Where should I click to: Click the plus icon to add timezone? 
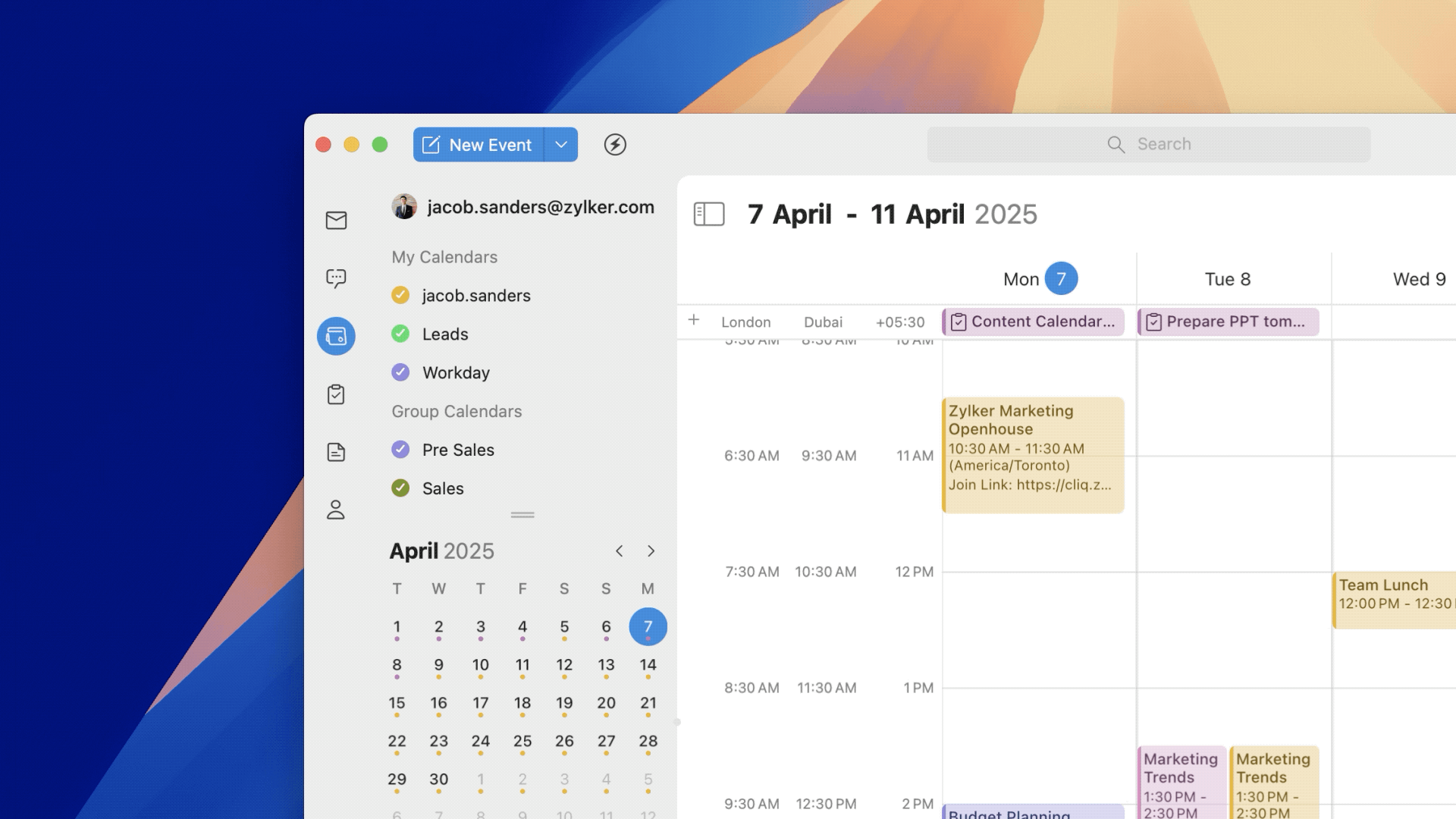(x=694, y=320)
